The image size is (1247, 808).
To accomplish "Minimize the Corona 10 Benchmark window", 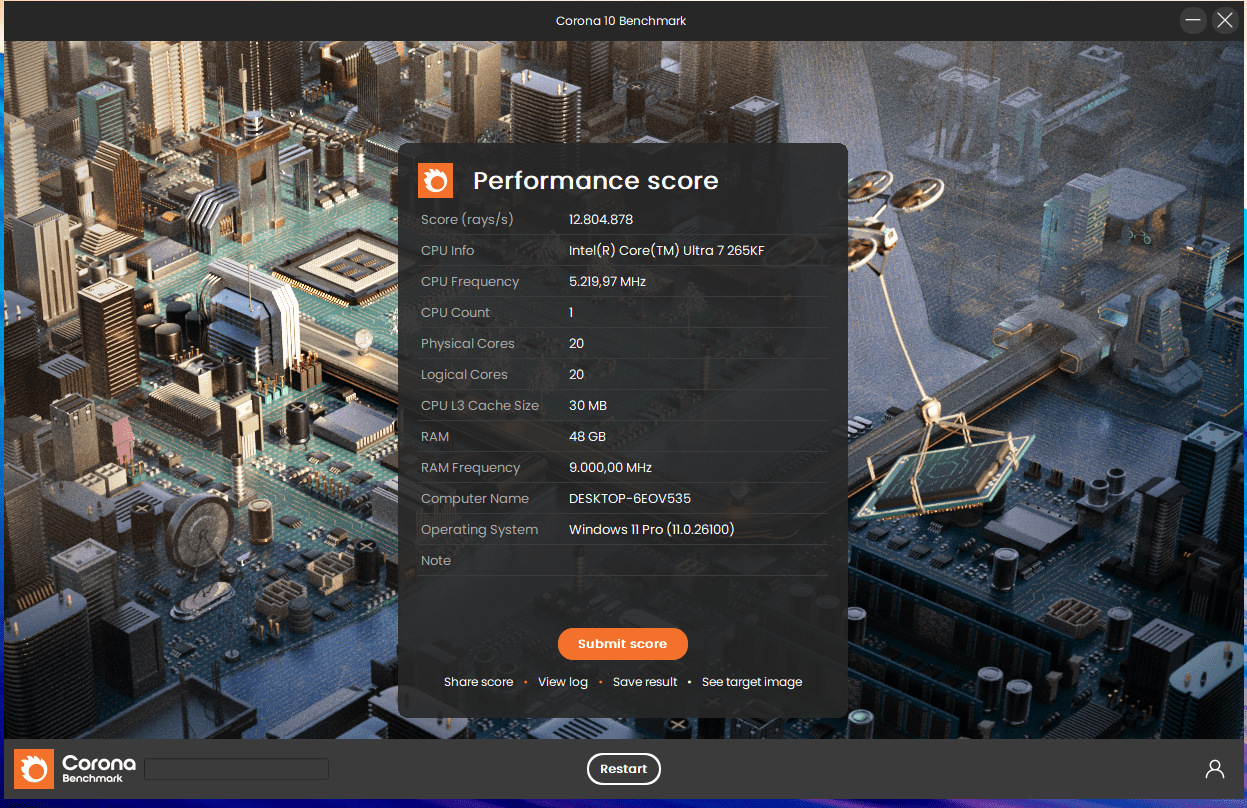I will click(x=1193, y=20).
